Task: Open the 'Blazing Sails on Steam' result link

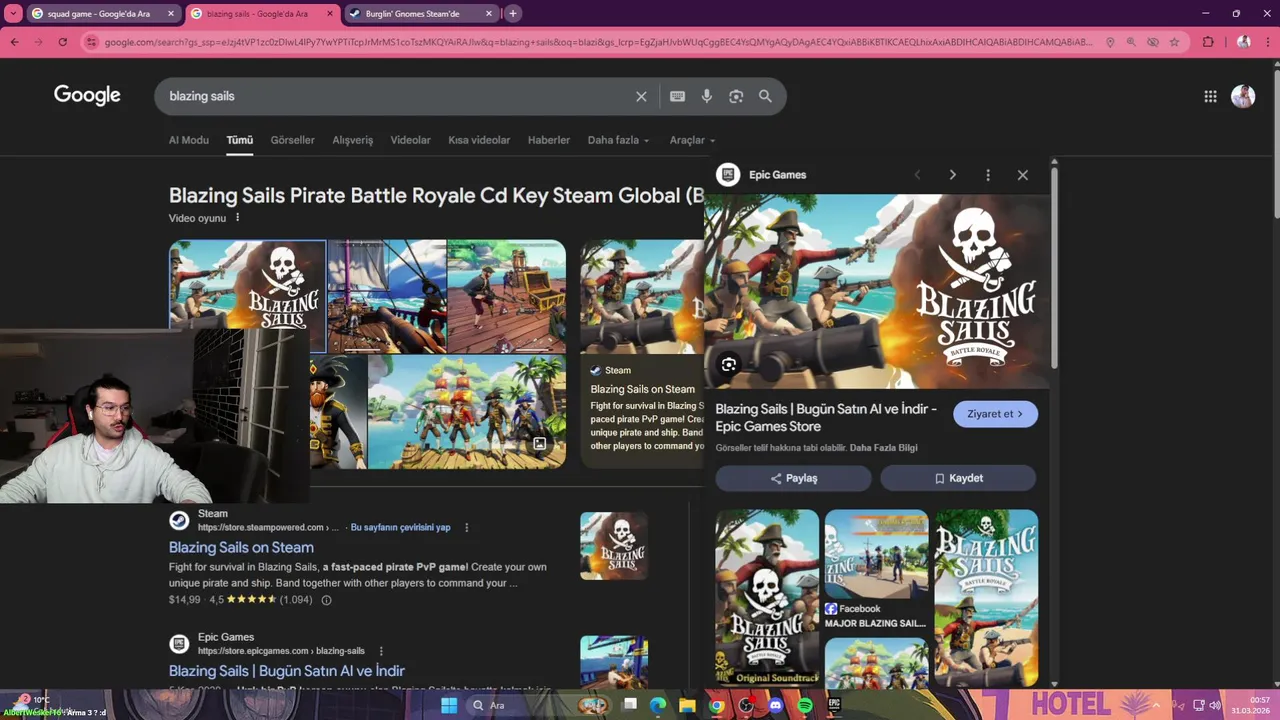Action: [x=241, y=547]
